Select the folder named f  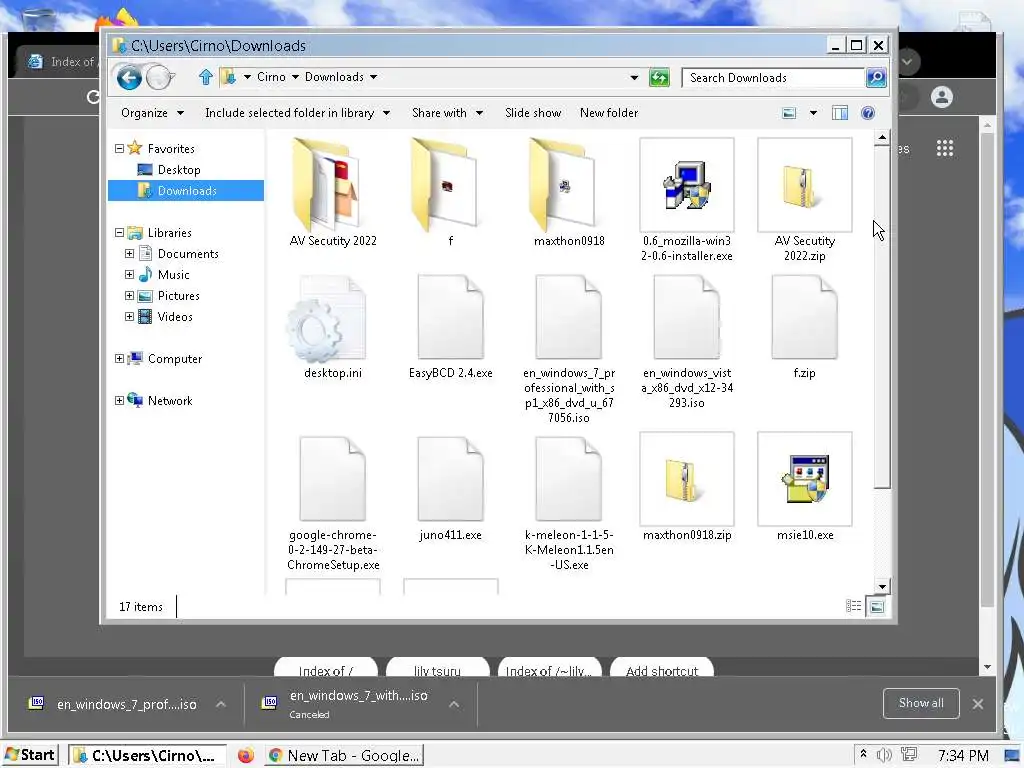tap(450, 193)
